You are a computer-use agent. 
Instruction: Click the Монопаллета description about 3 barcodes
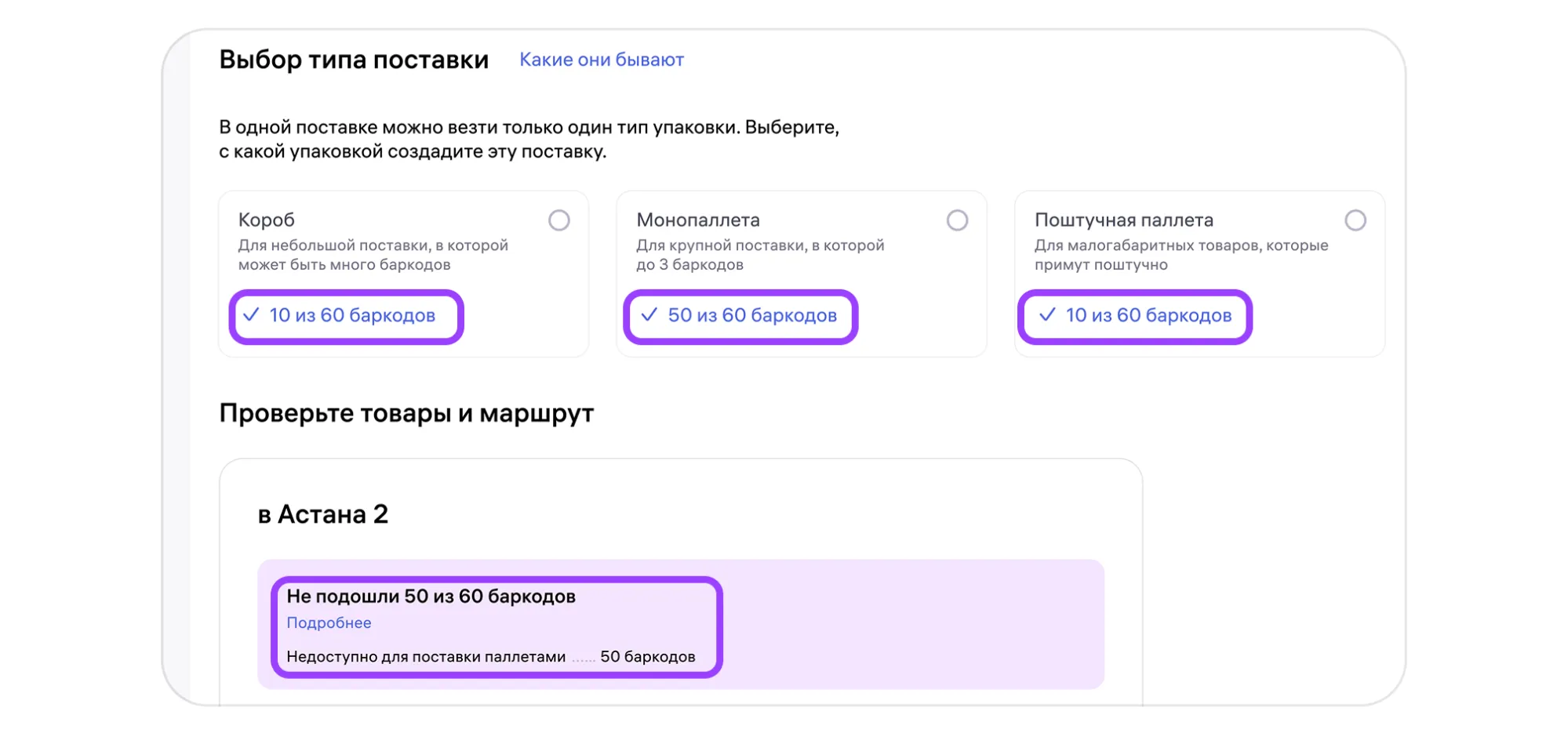(x=760, y=255)
